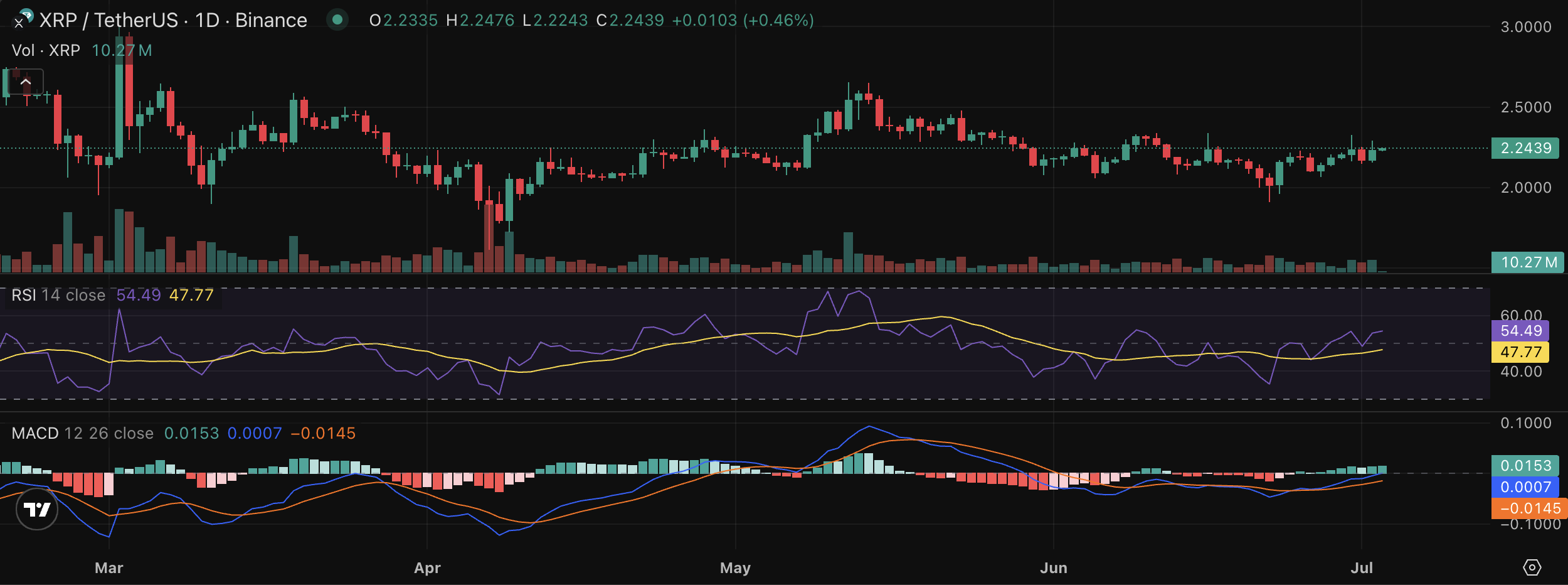Click the MACD legend value 0.0153
Viewport: 1568px width, 585px height.
coord(191,433)
